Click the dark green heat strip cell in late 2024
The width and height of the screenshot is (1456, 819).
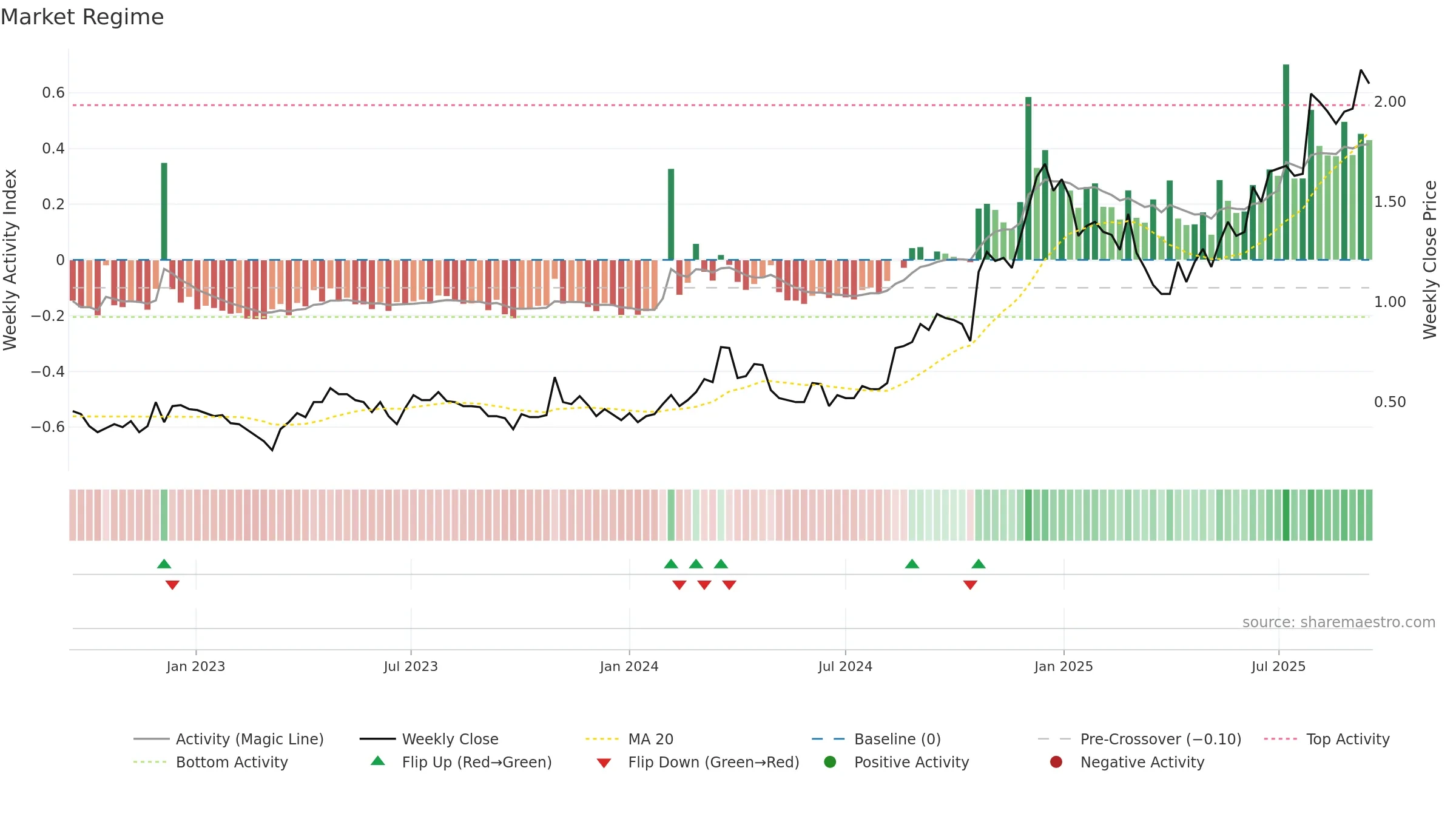coord(1028,515)
